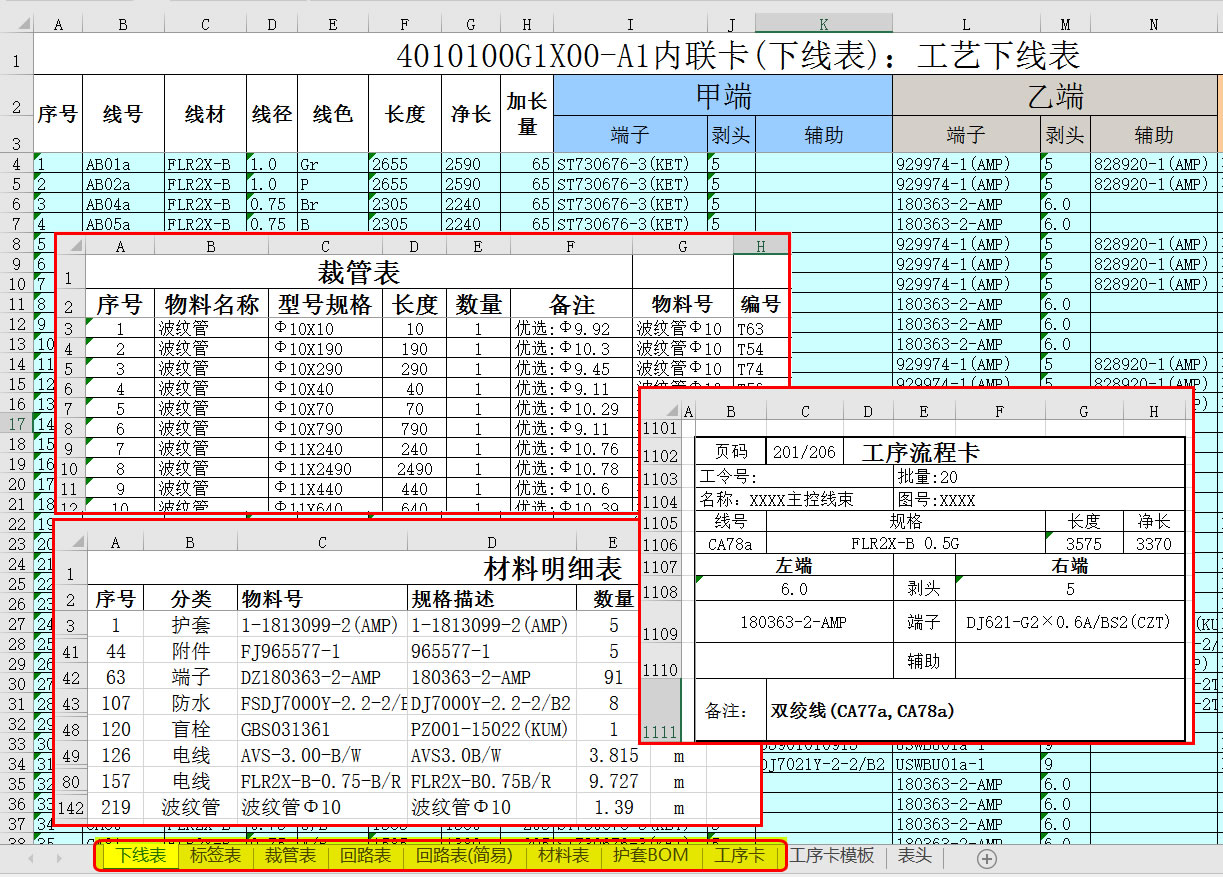Select cell containing AB01a
Viewport: 1223px width, 877px height.
pyautogui.click(x=123, y=164)
